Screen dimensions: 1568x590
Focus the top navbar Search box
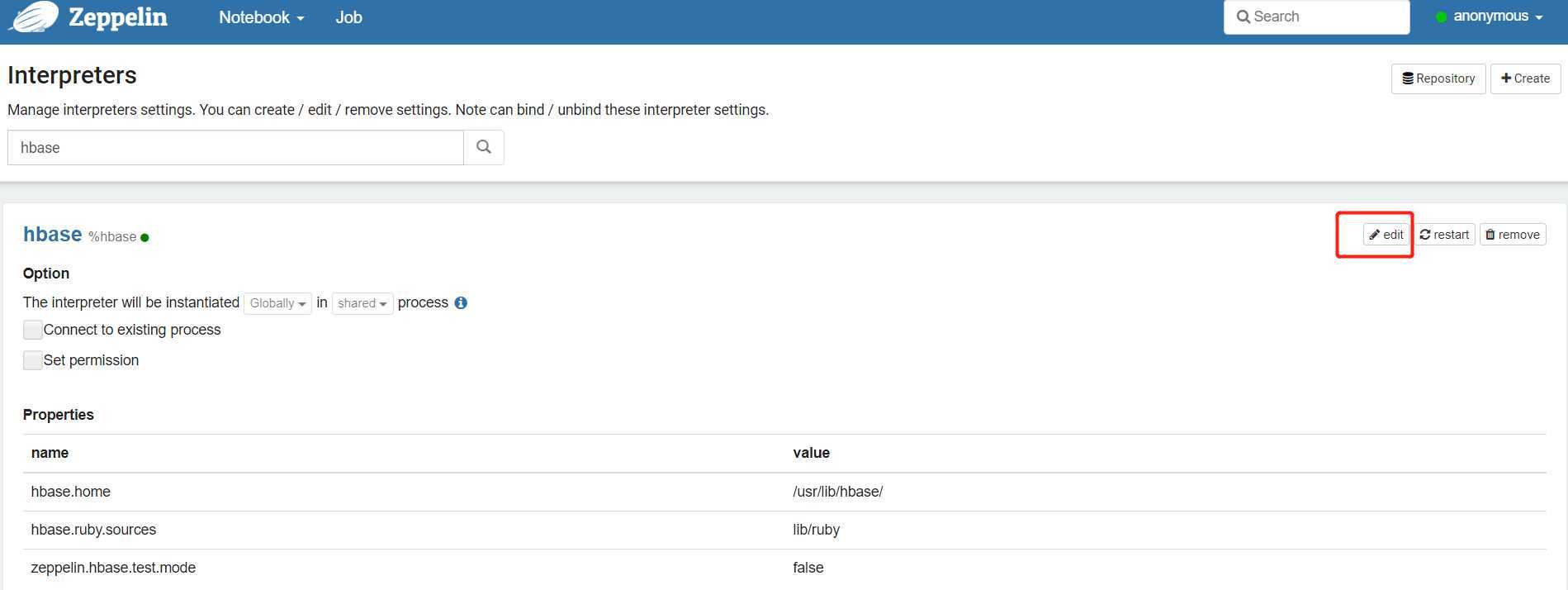point(1316,17)
